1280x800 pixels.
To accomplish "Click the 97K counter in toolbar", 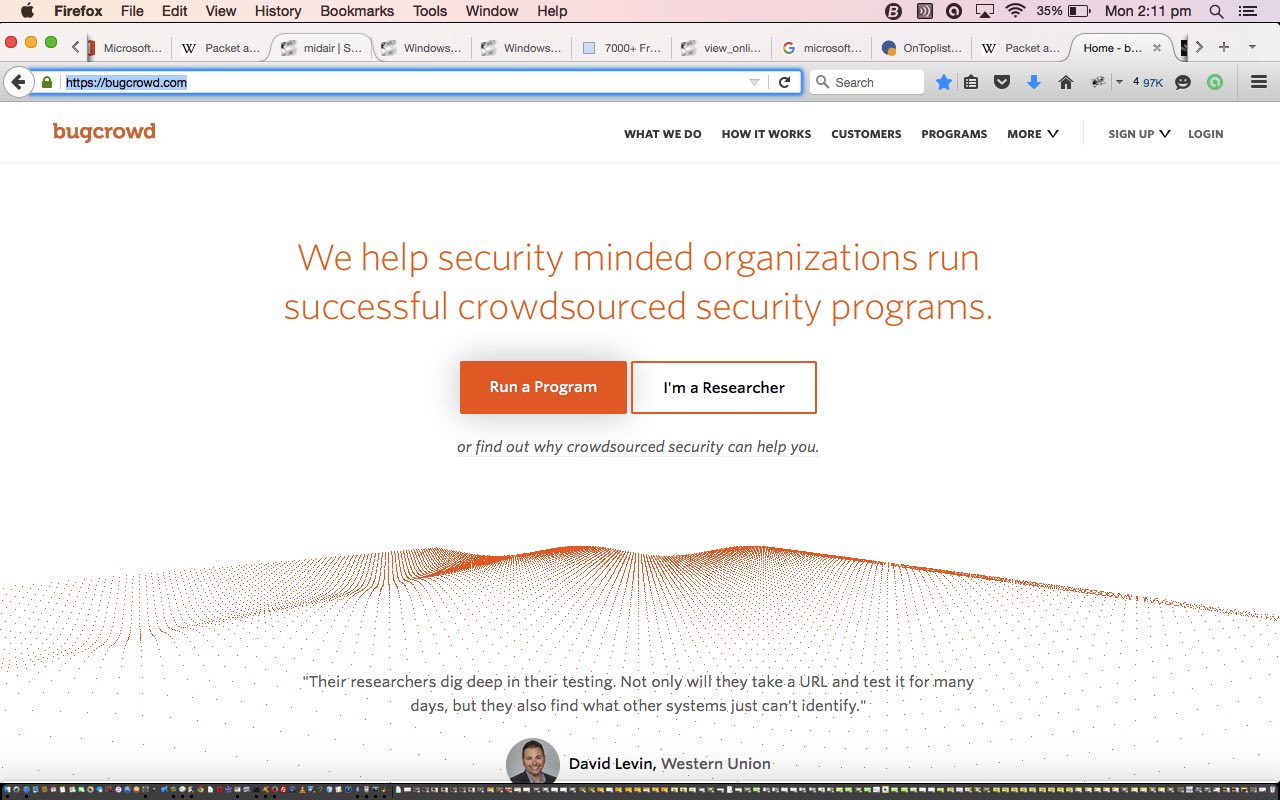I will click(1152, 83).
